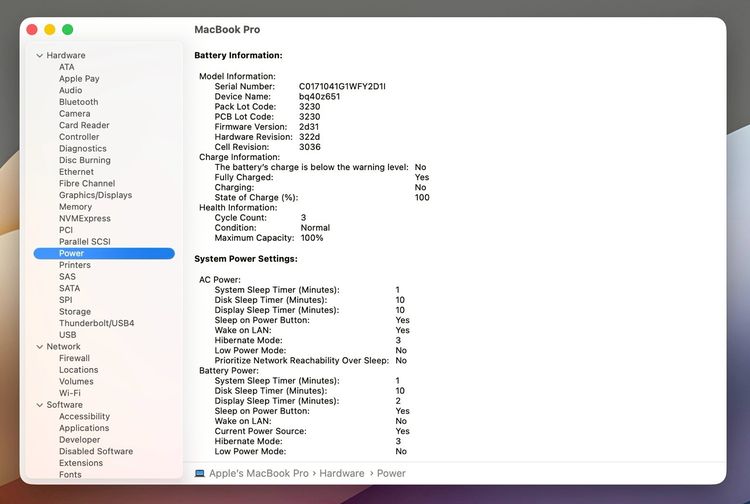Click the green zoom window button
The height and width of the screenshot is (504, 750).
67,30
